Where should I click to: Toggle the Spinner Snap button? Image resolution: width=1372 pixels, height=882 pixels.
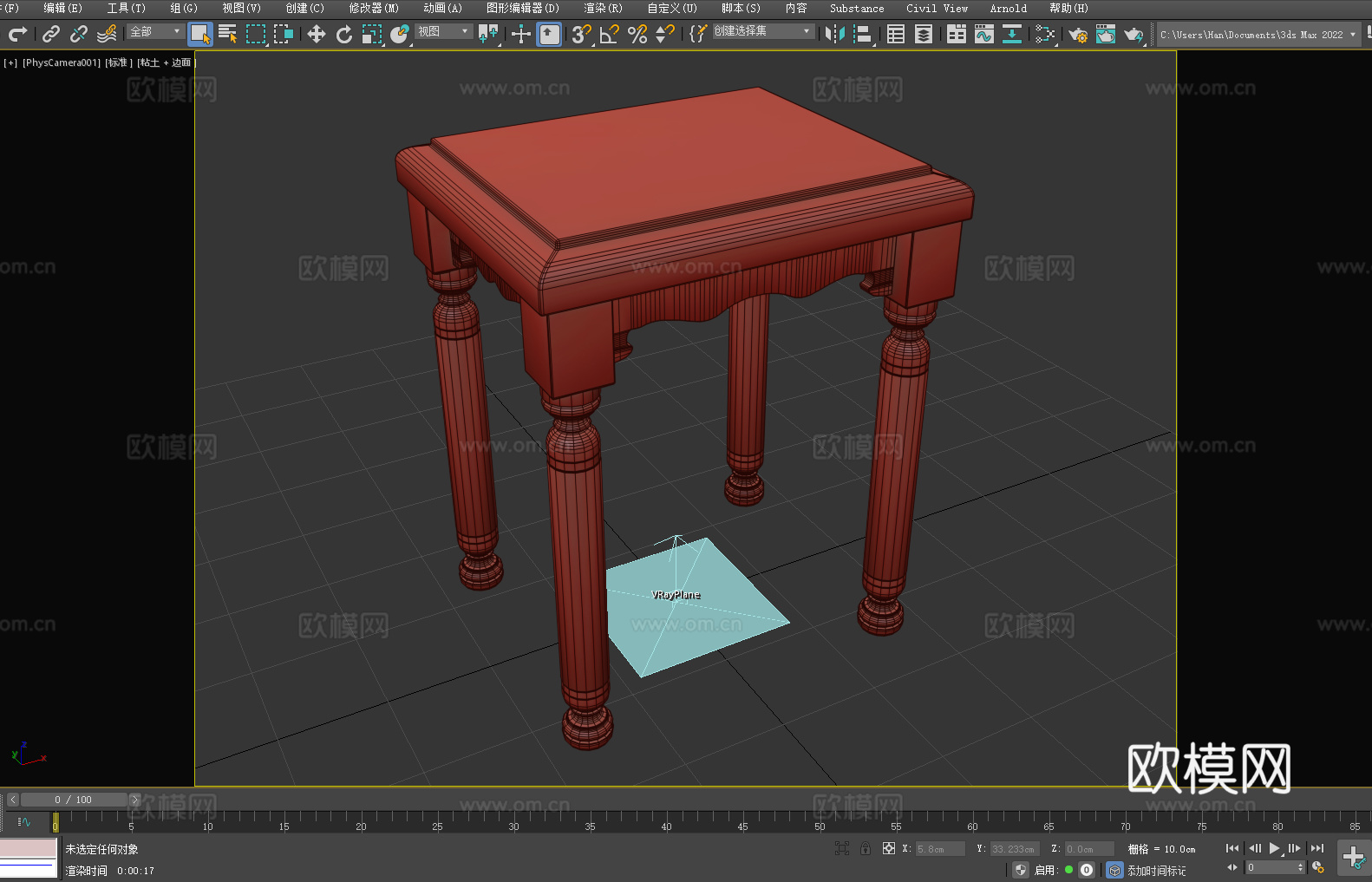tap(665, 34)
